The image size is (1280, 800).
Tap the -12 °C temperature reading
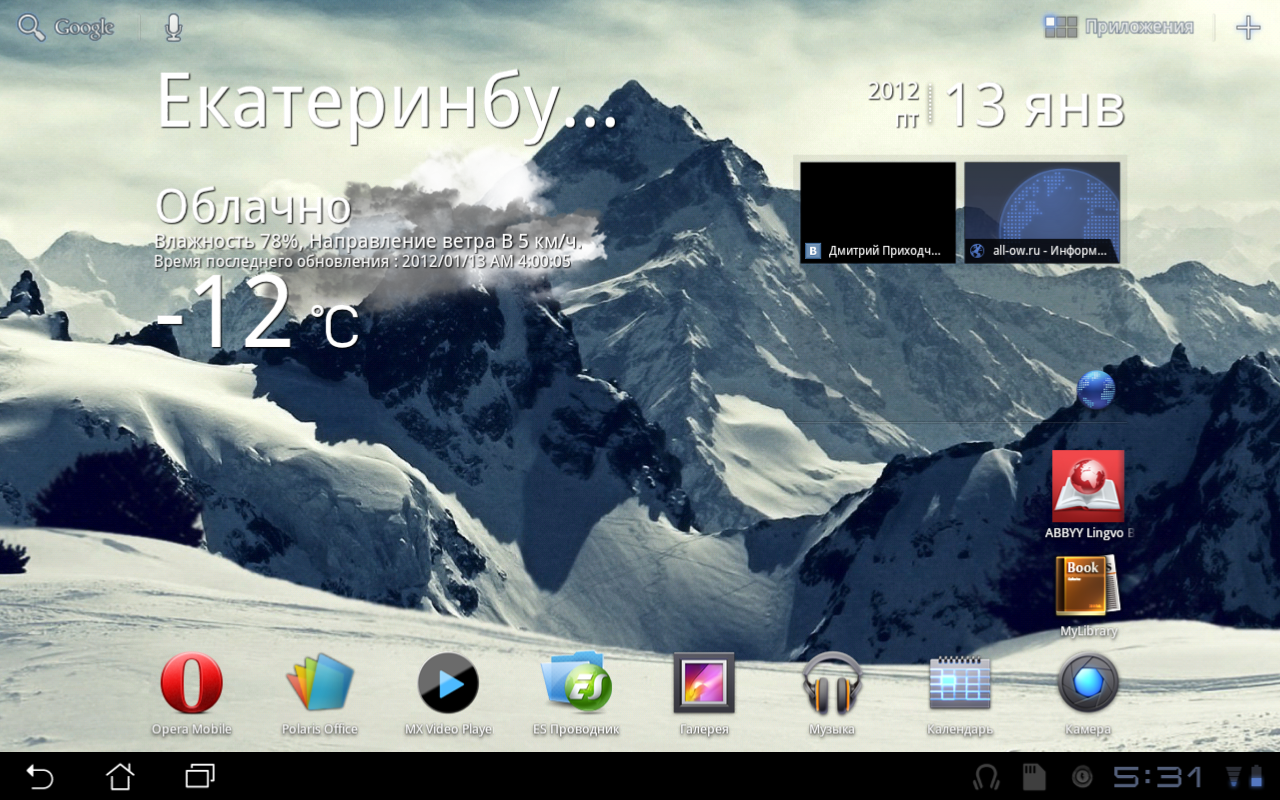[x=257, y=314]
